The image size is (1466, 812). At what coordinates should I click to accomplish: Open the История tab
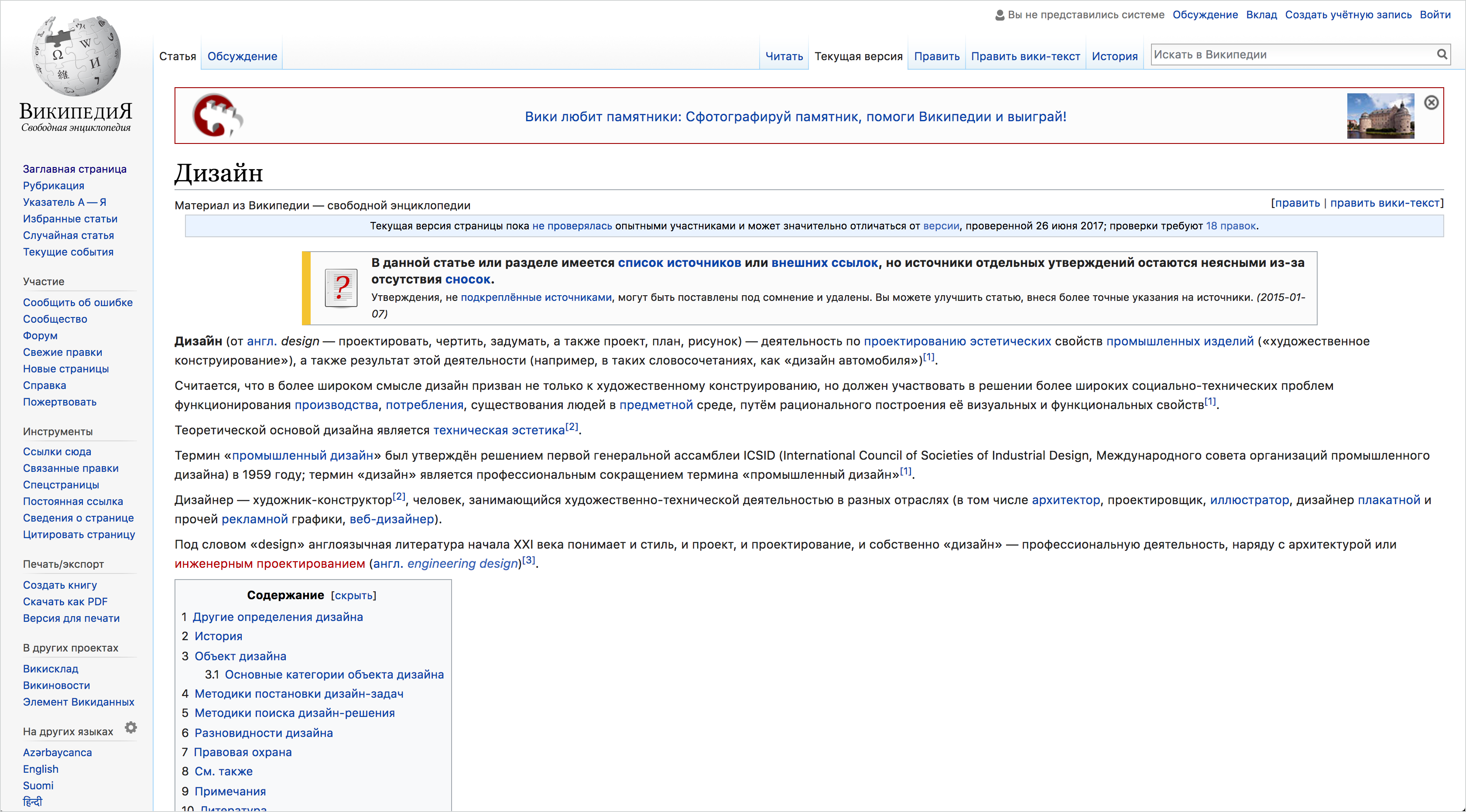(x=1114, y=56)
